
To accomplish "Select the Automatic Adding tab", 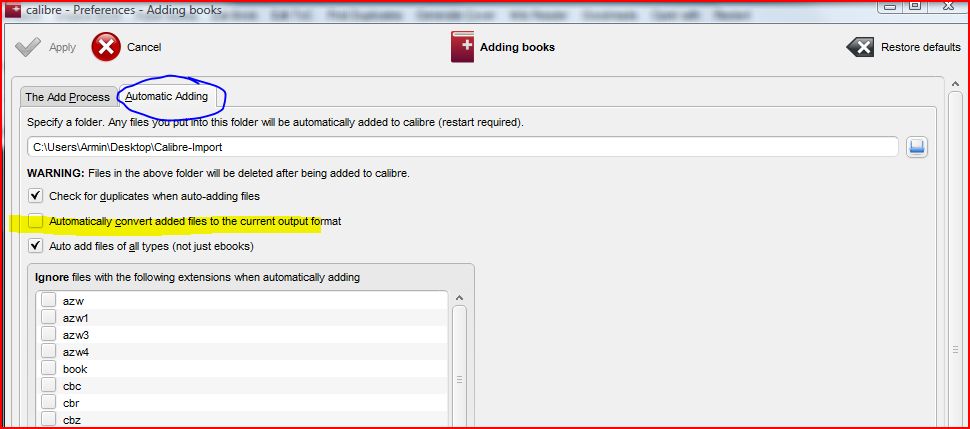I will [167, 97].
